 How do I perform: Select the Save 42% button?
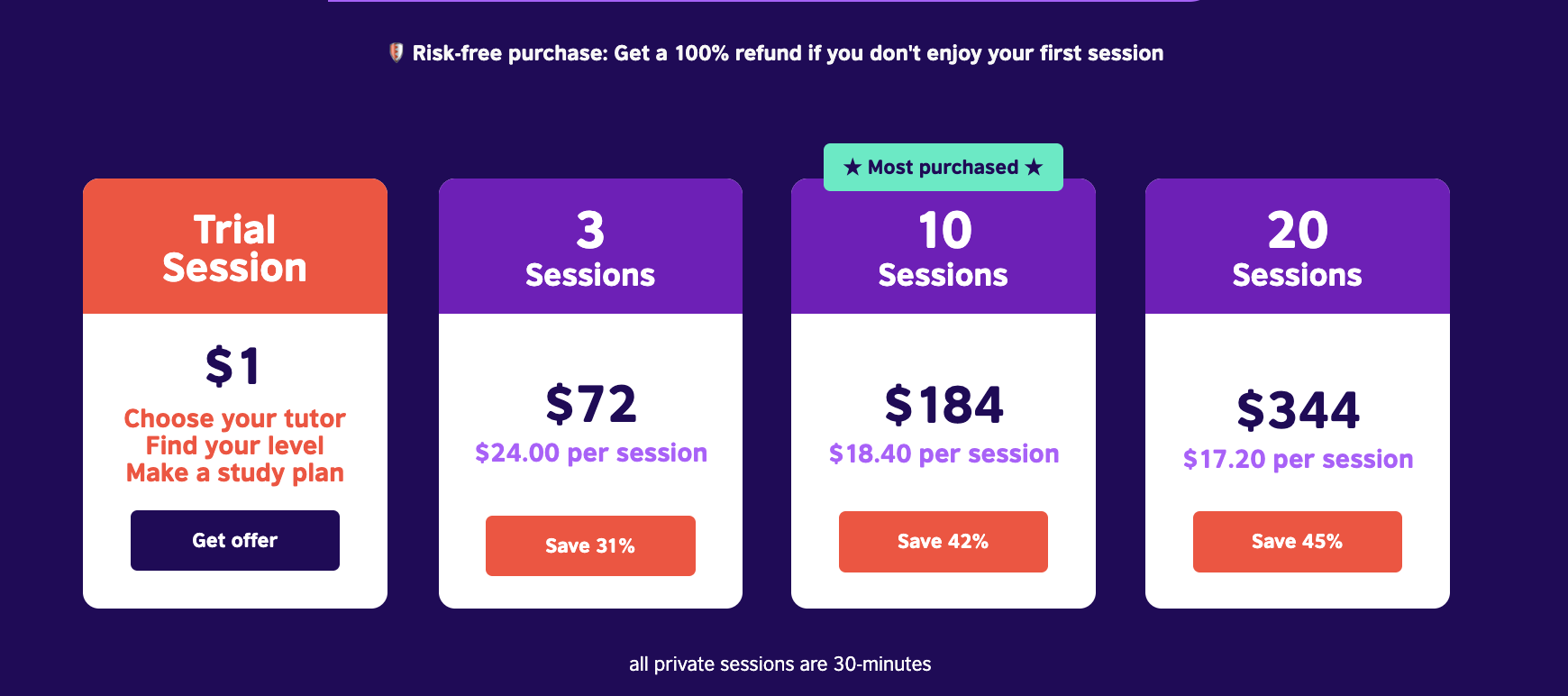pos(943,541)
